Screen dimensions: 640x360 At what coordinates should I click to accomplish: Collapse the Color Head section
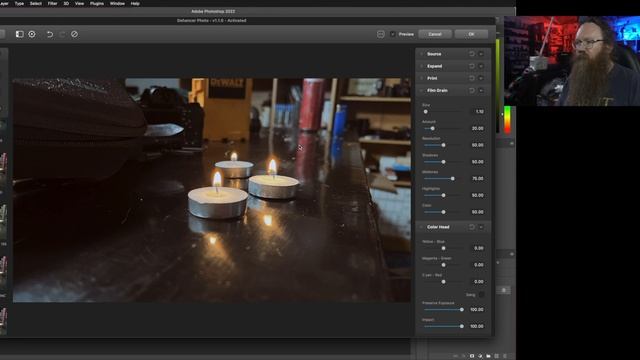point(422,227)
